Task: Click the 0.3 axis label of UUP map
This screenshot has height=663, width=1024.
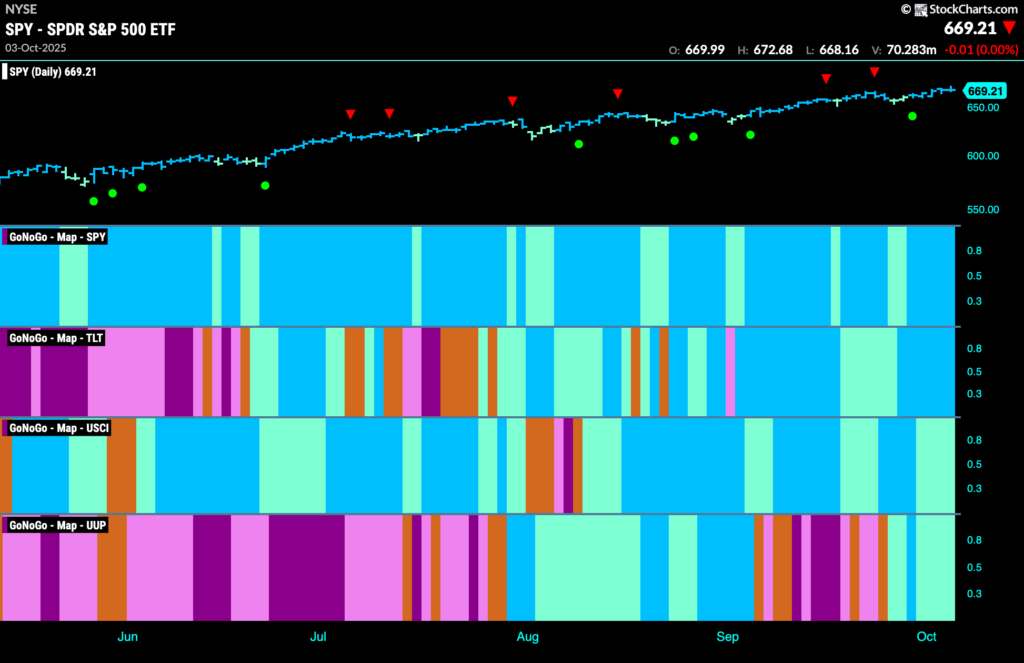Action: pos(974,594)
